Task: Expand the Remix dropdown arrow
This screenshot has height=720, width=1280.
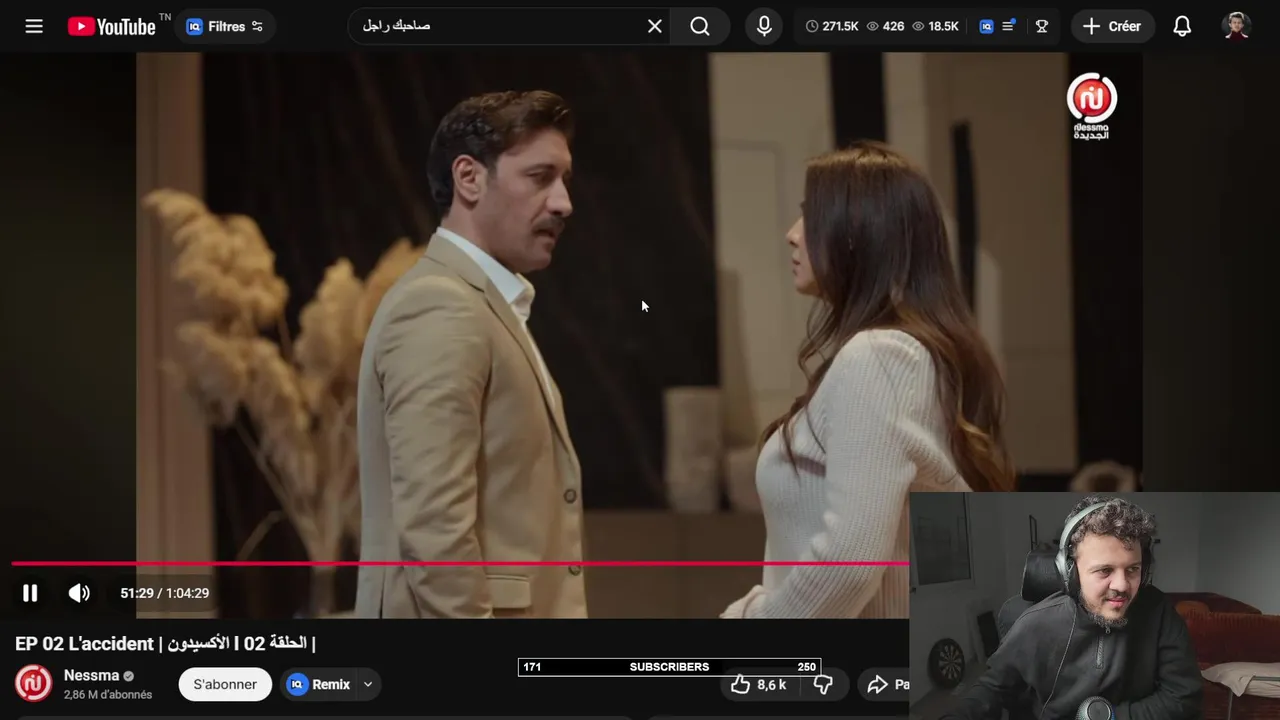Action: pyautogui.click(x=368, y=684)
